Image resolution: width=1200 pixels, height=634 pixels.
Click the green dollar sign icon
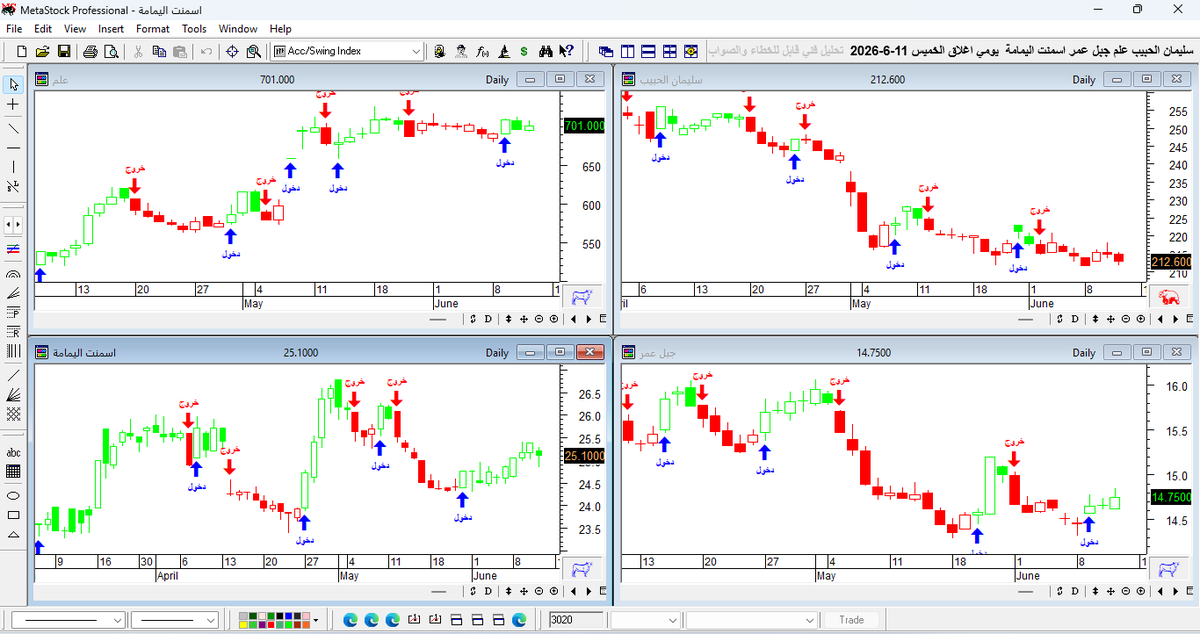click(x=524, y=51)
